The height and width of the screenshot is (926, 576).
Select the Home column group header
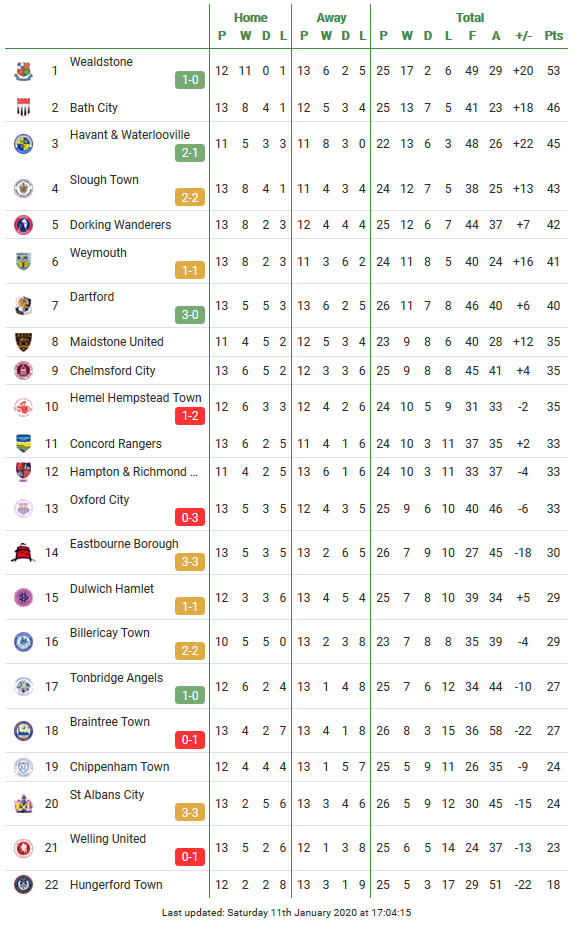(x=250, y=18)
